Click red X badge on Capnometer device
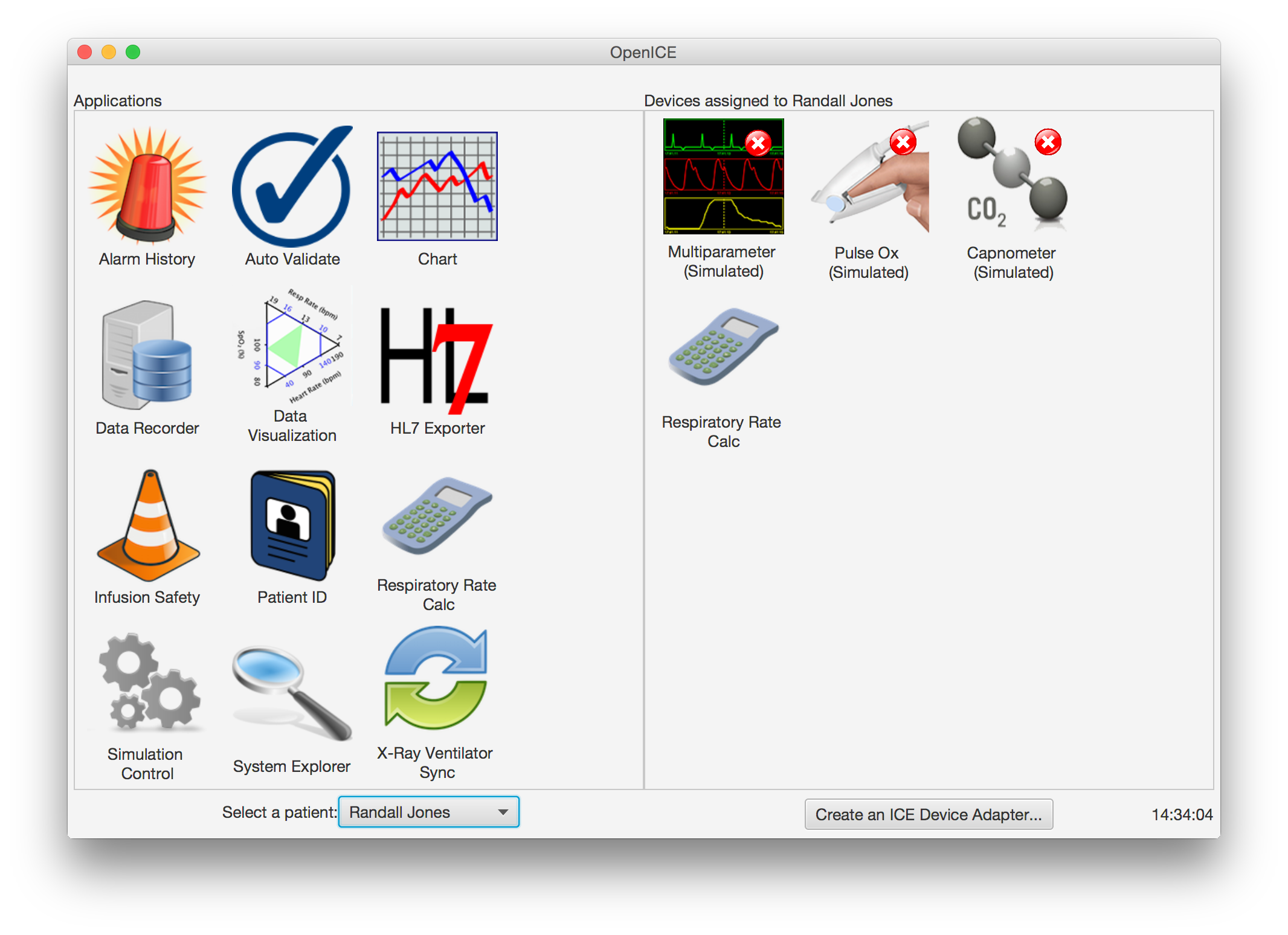 click(1048, 142)
